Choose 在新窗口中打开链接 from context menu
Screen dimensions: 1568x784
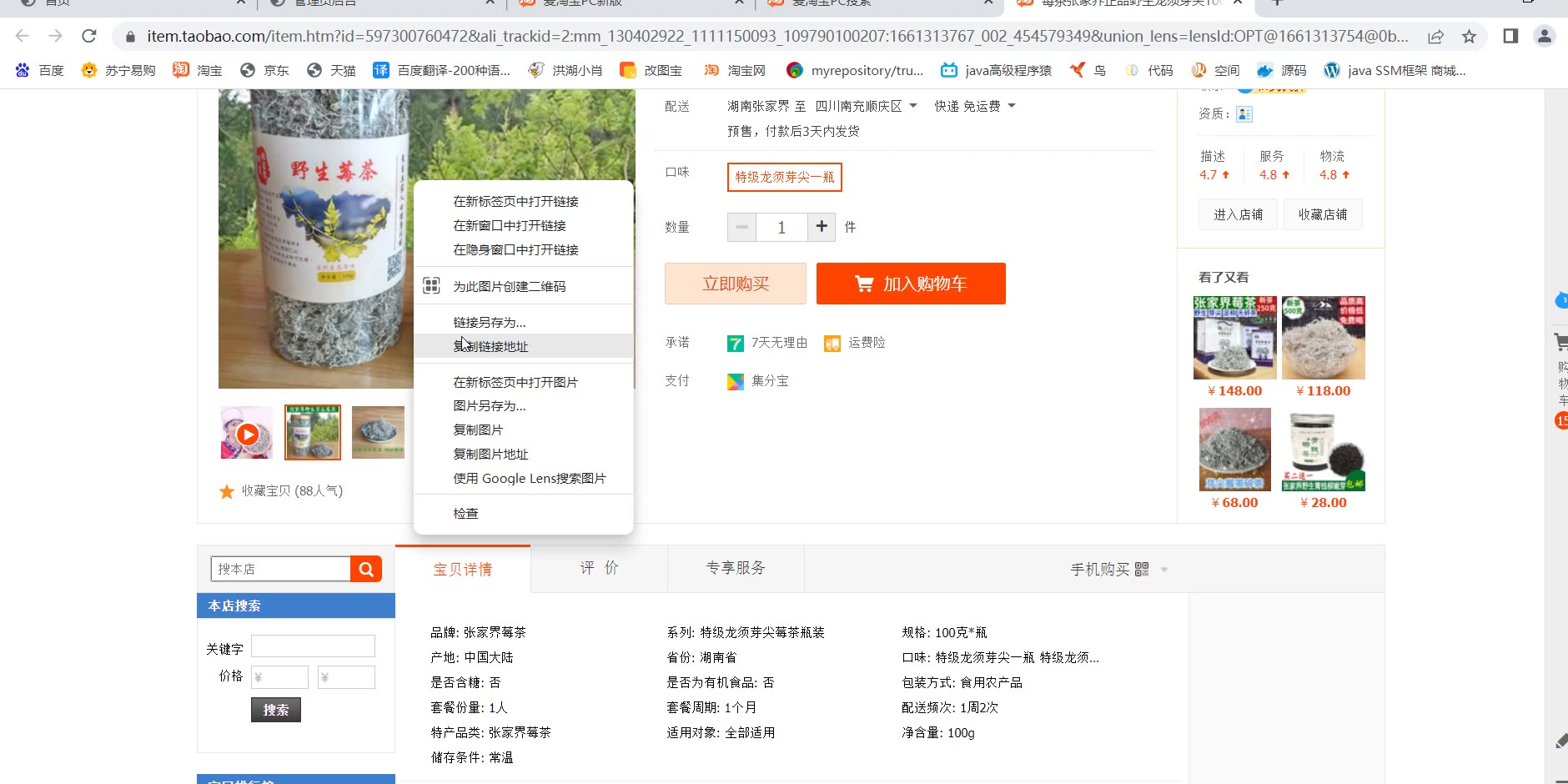pyautogui.click(x=524, y=225)
